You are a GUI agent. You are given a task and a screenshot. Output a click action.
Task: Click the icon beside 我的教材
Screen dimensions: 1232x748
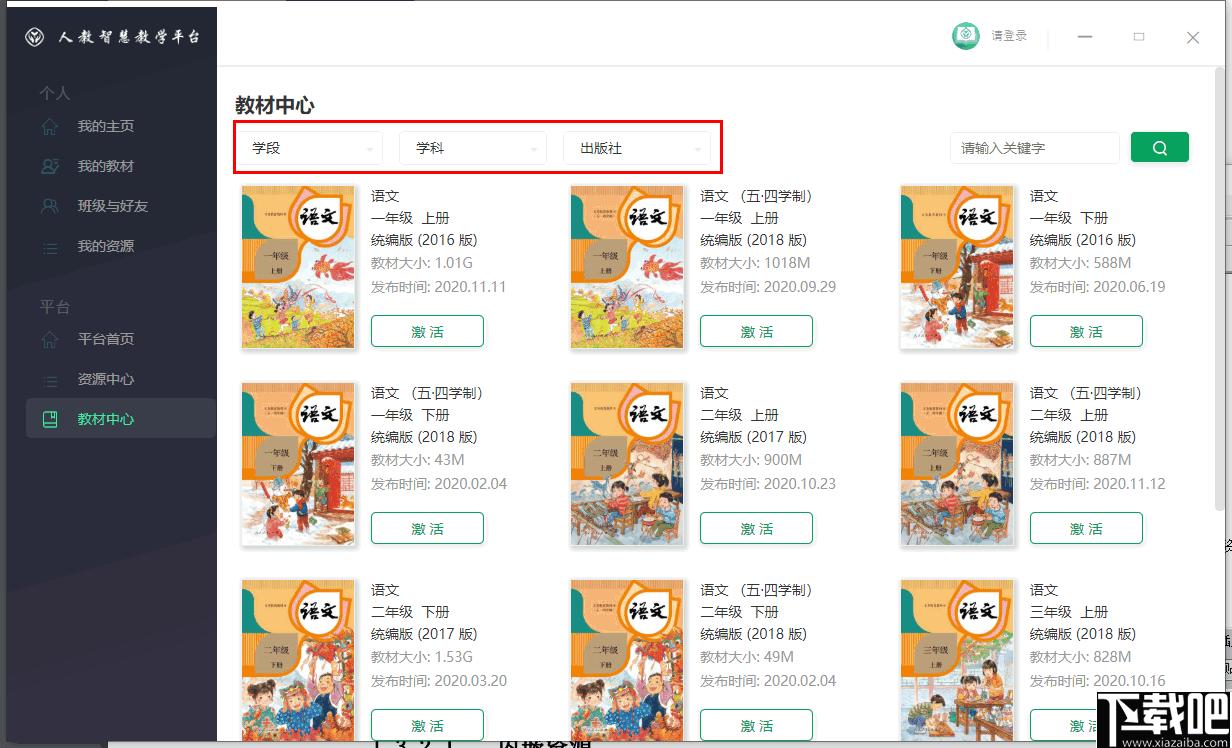coord(49,166)
